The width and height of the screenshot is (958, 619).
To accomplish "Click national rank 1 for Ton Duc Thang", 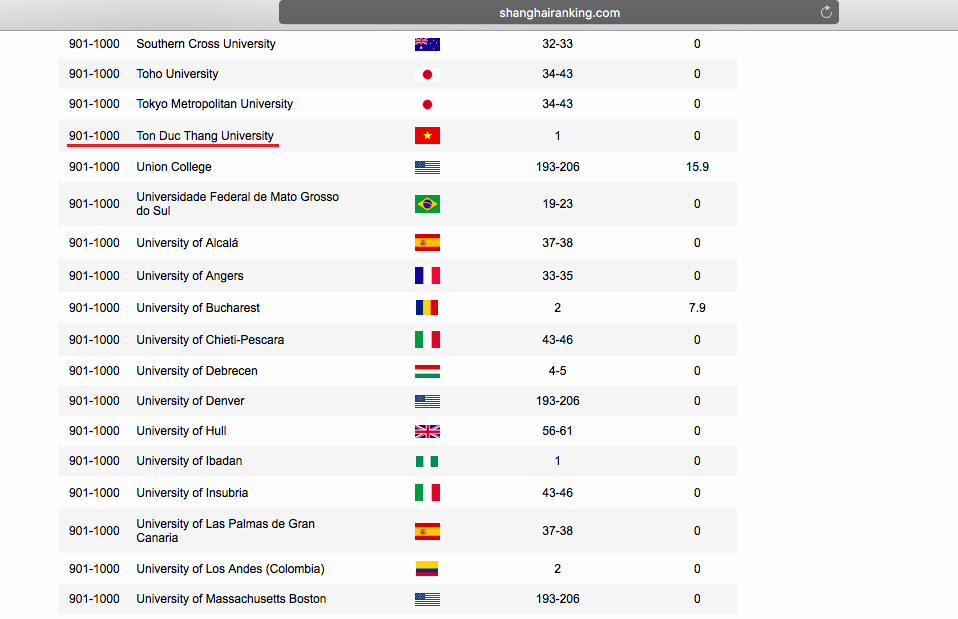I will [x=557, y=136].
